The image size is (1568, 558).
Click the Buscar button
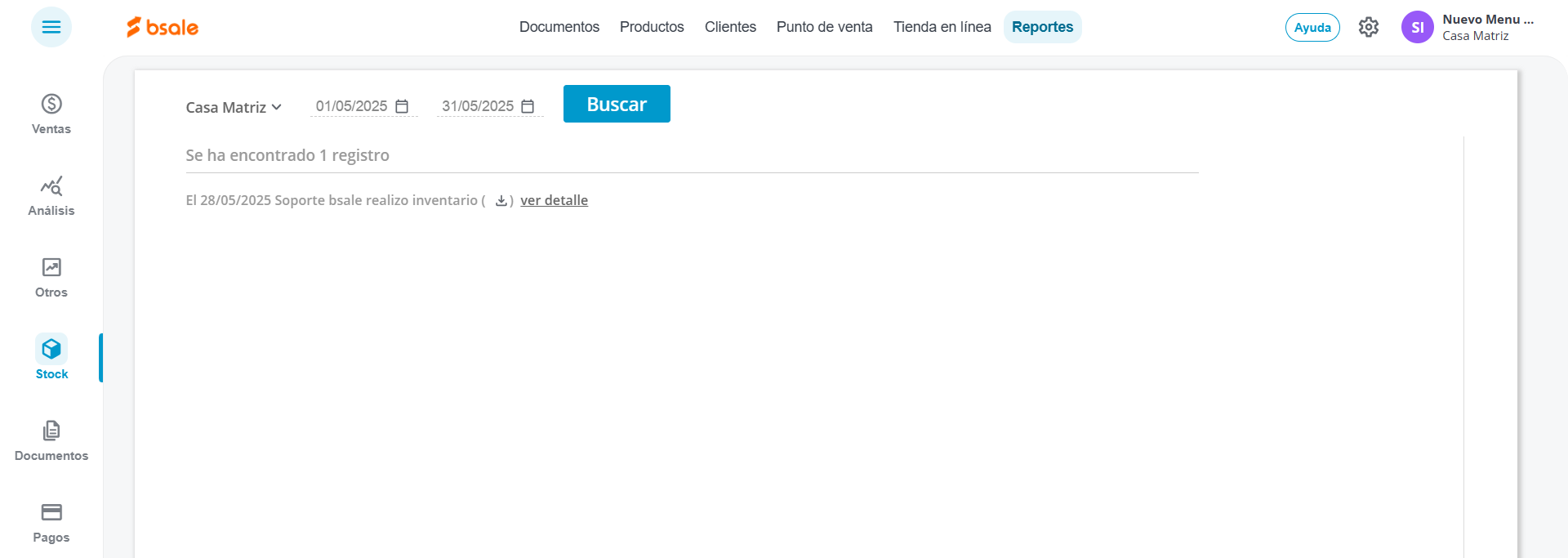(x=617, y=104)
